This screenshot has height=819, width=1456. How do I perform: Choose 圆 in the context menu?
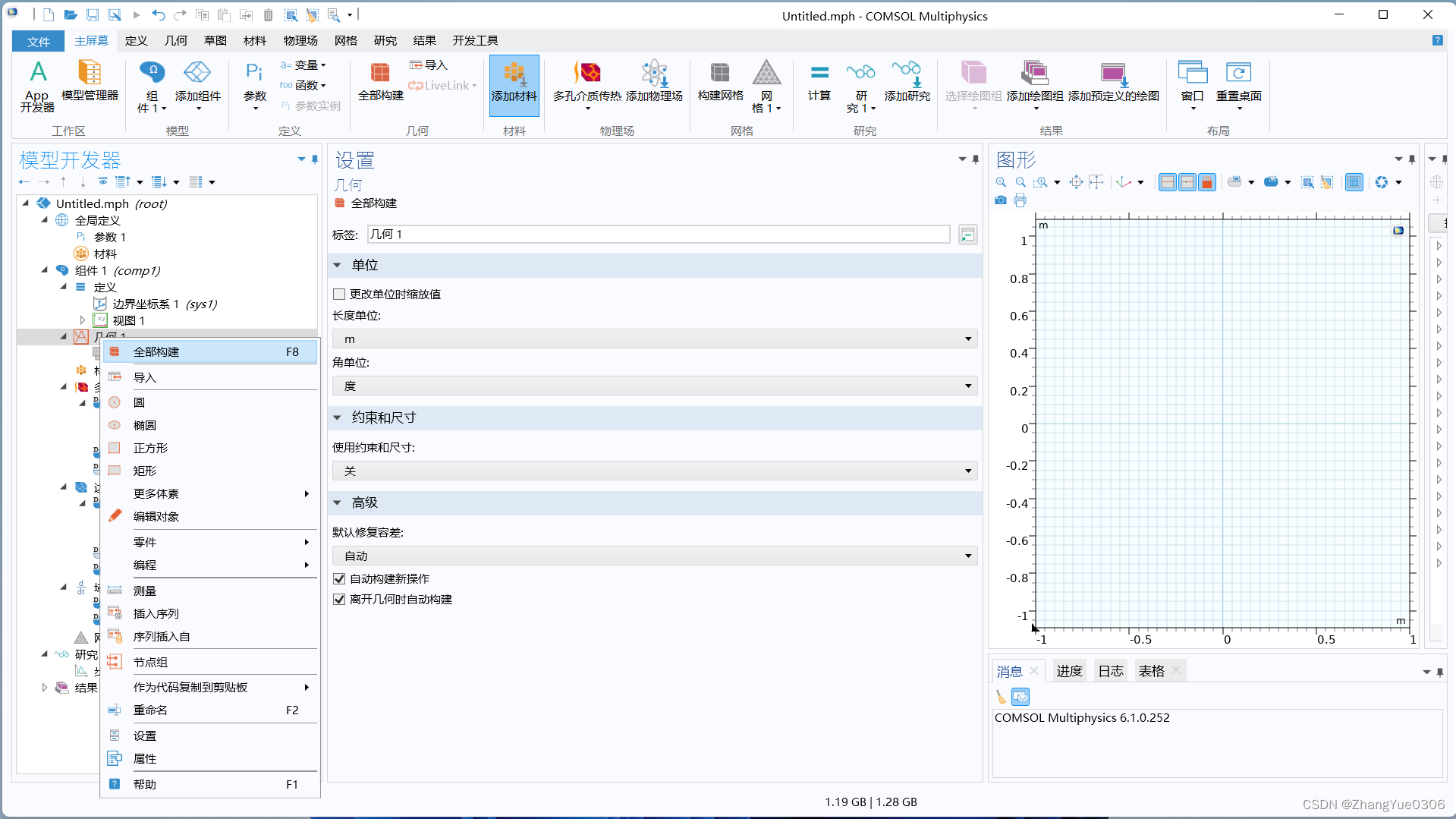(209, 403)
